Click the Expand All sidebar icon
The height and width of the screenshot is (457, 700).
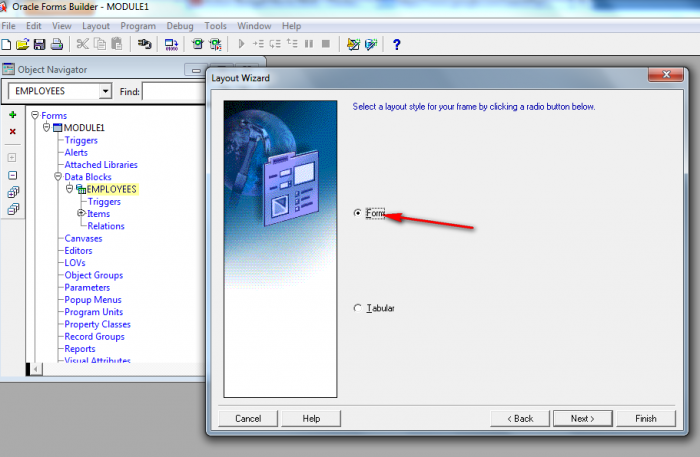13,192
